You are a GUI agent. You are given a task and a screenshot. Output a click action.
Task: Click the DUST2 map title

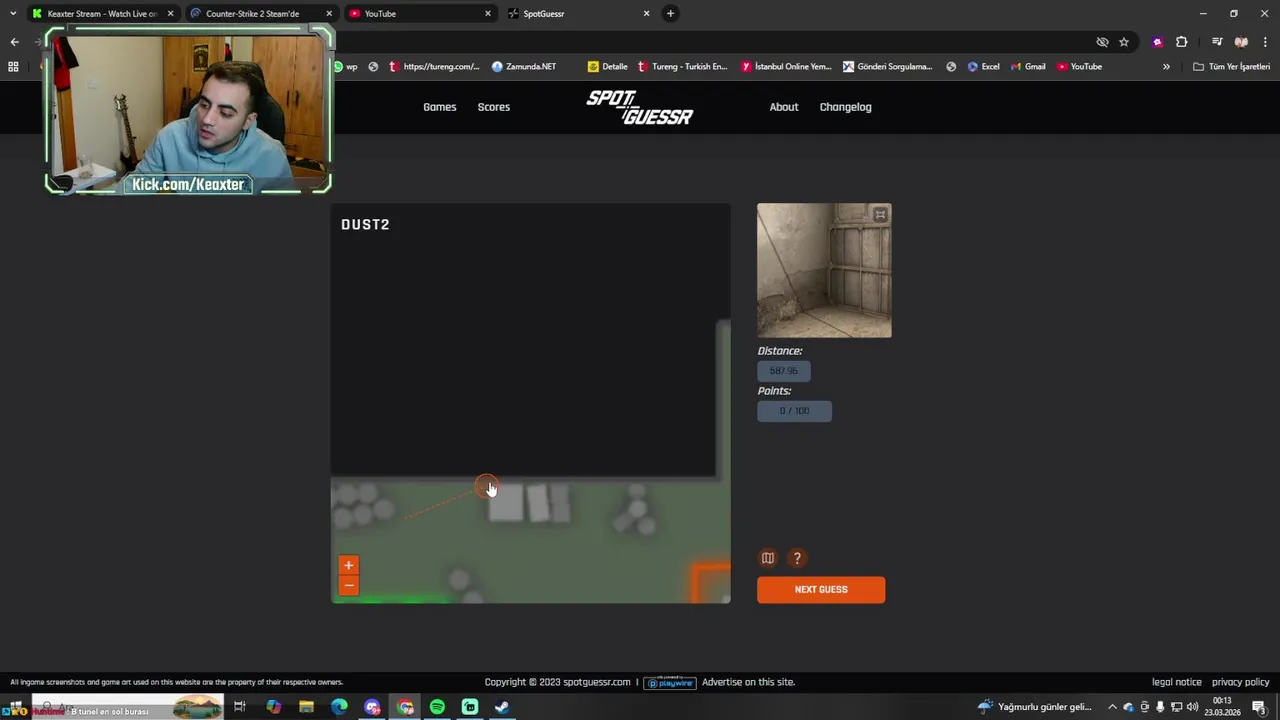(365, 225)
